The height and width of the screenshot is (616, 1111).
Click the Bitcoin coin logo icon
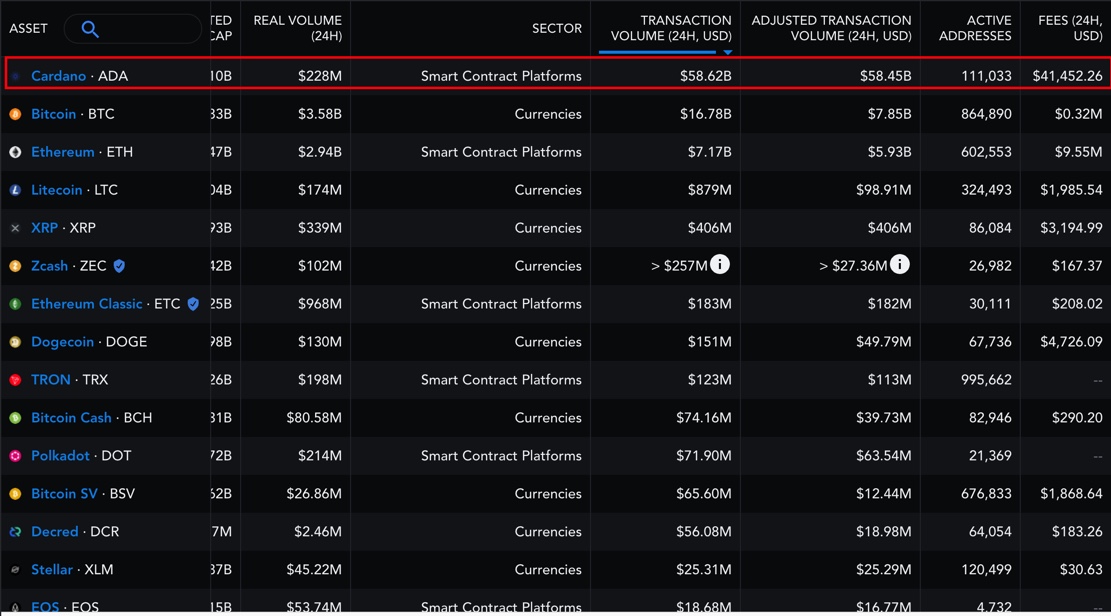(15, 114)
